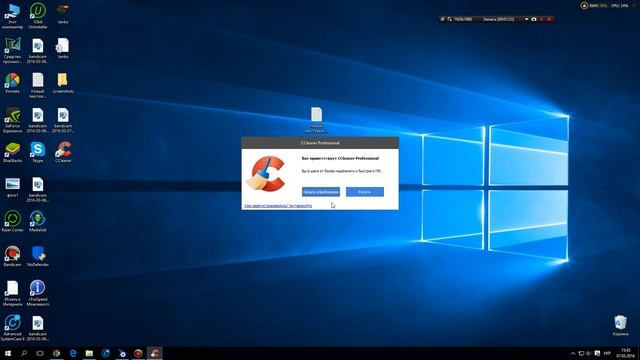640x360 pixels.
Task: Select the tanks settings file with gear
Action: (x=63, y=48)
